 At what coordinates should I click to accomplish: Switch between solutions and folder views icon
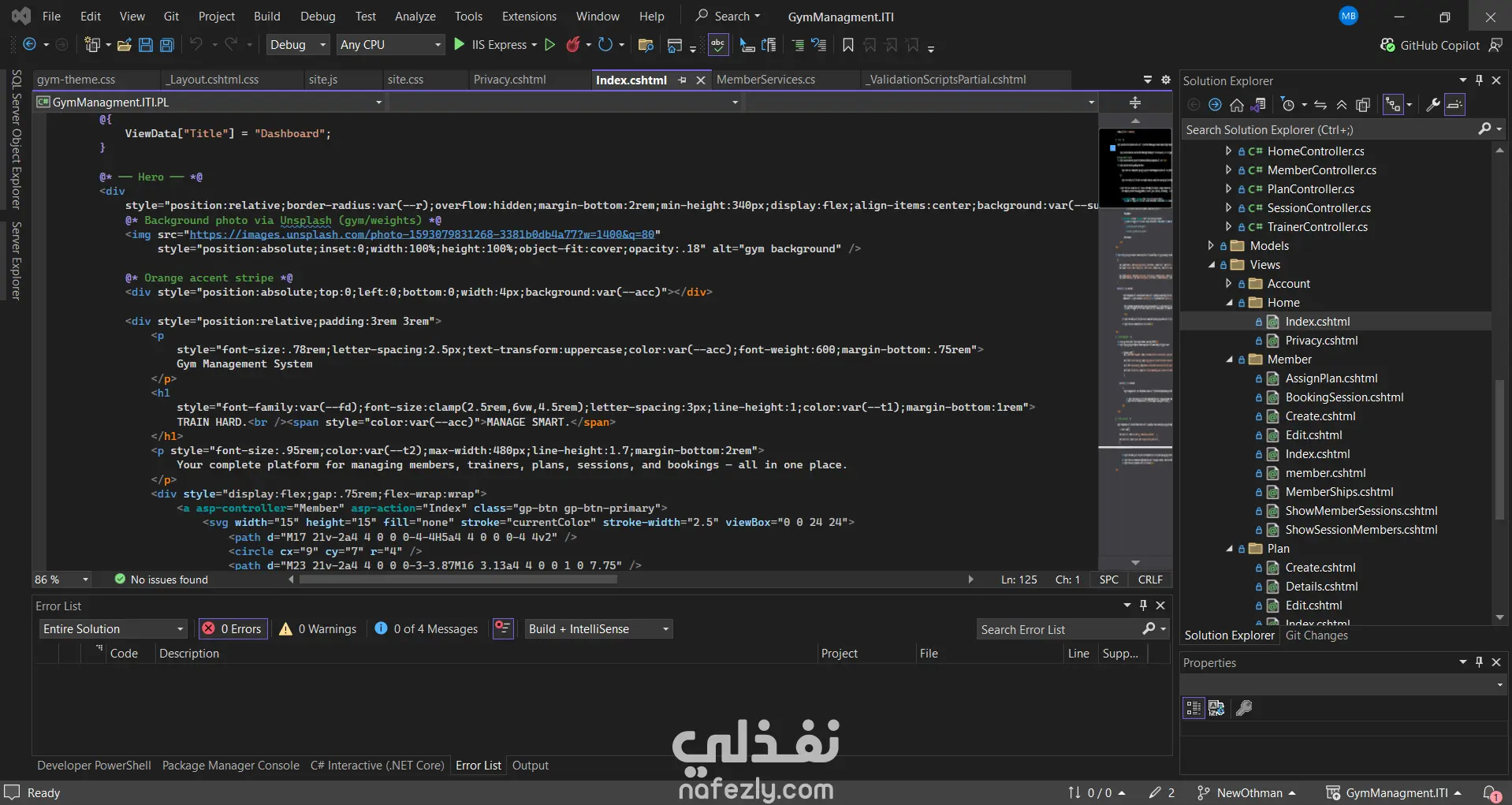pyautogui.click(x=1258, y=105)
